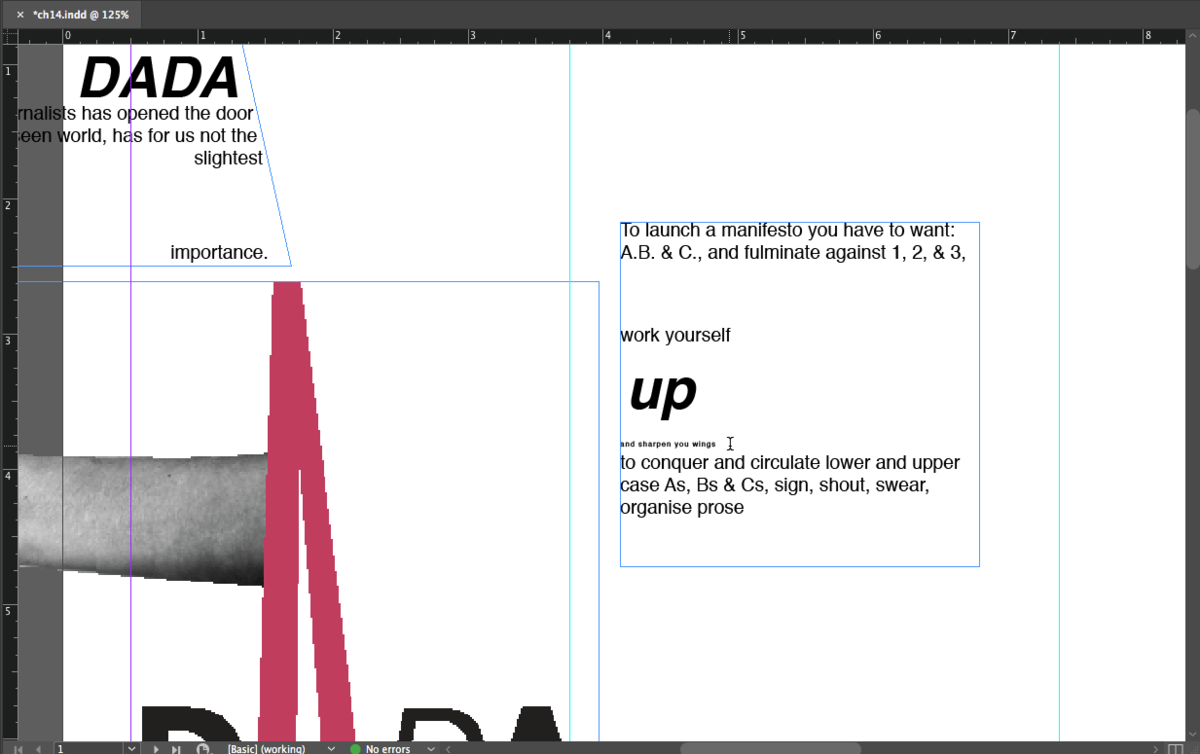Open the page number dropdown
The height and width of the screenshot is (754, 1200).
[x=131, y=748]
